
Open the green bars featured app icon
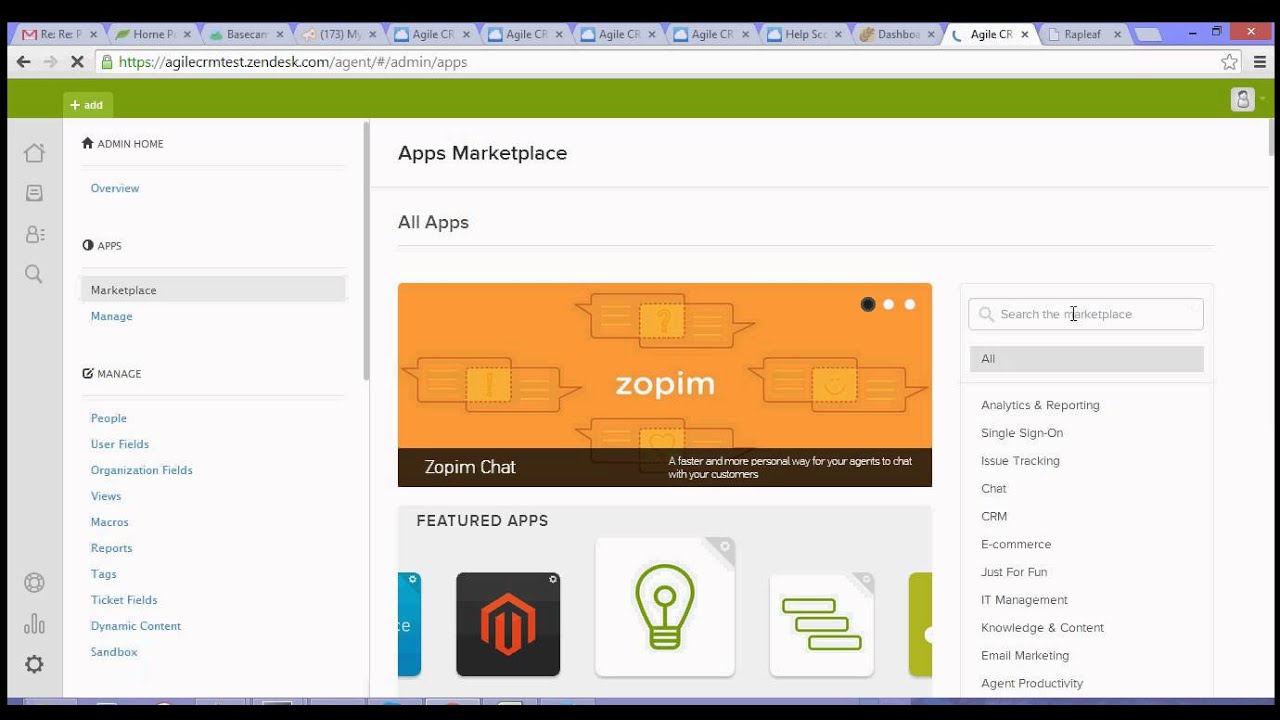tap(822, 624)
